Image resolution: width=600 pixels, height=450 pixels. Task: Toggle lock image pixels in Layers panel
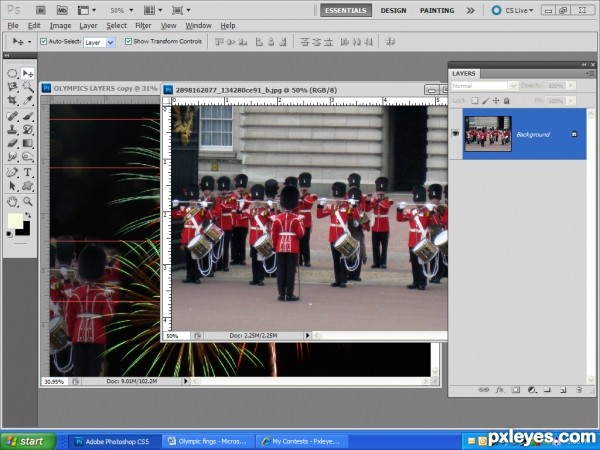coord(485,101)
